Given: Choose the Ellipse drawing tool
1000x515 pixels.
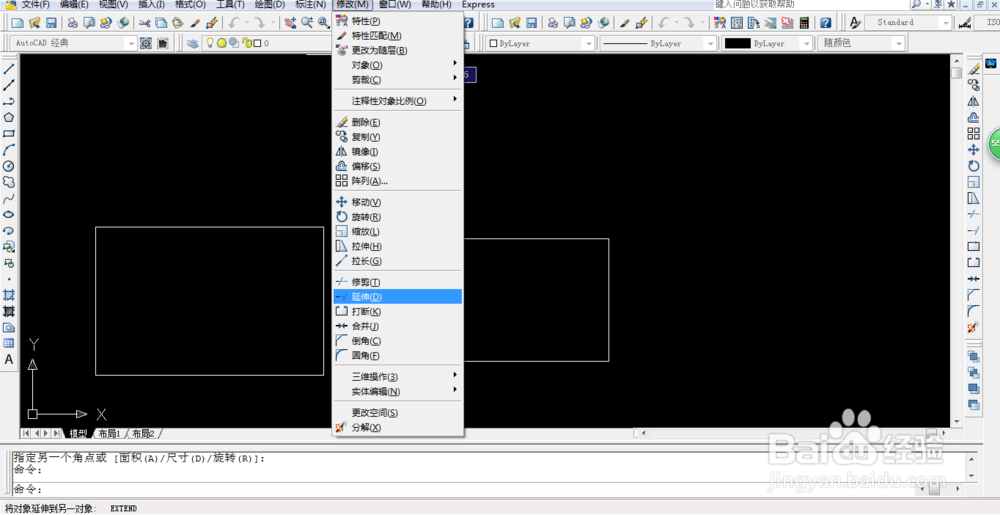Looking at the screenshot, I should click(9, 215).
